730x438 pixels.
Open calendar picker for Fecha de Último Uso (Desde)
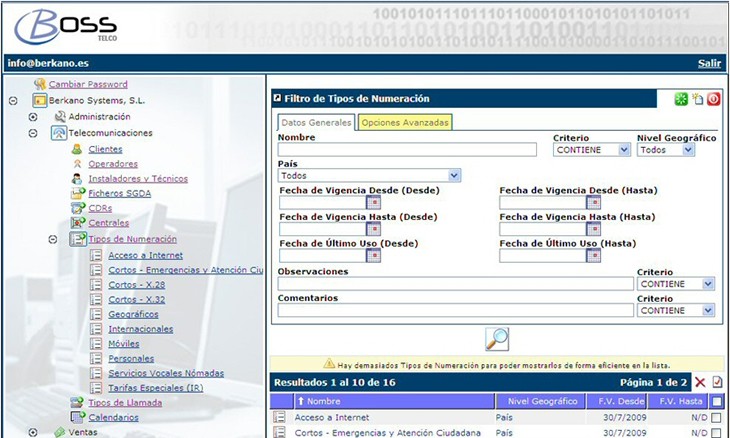(x=371, y=256)
